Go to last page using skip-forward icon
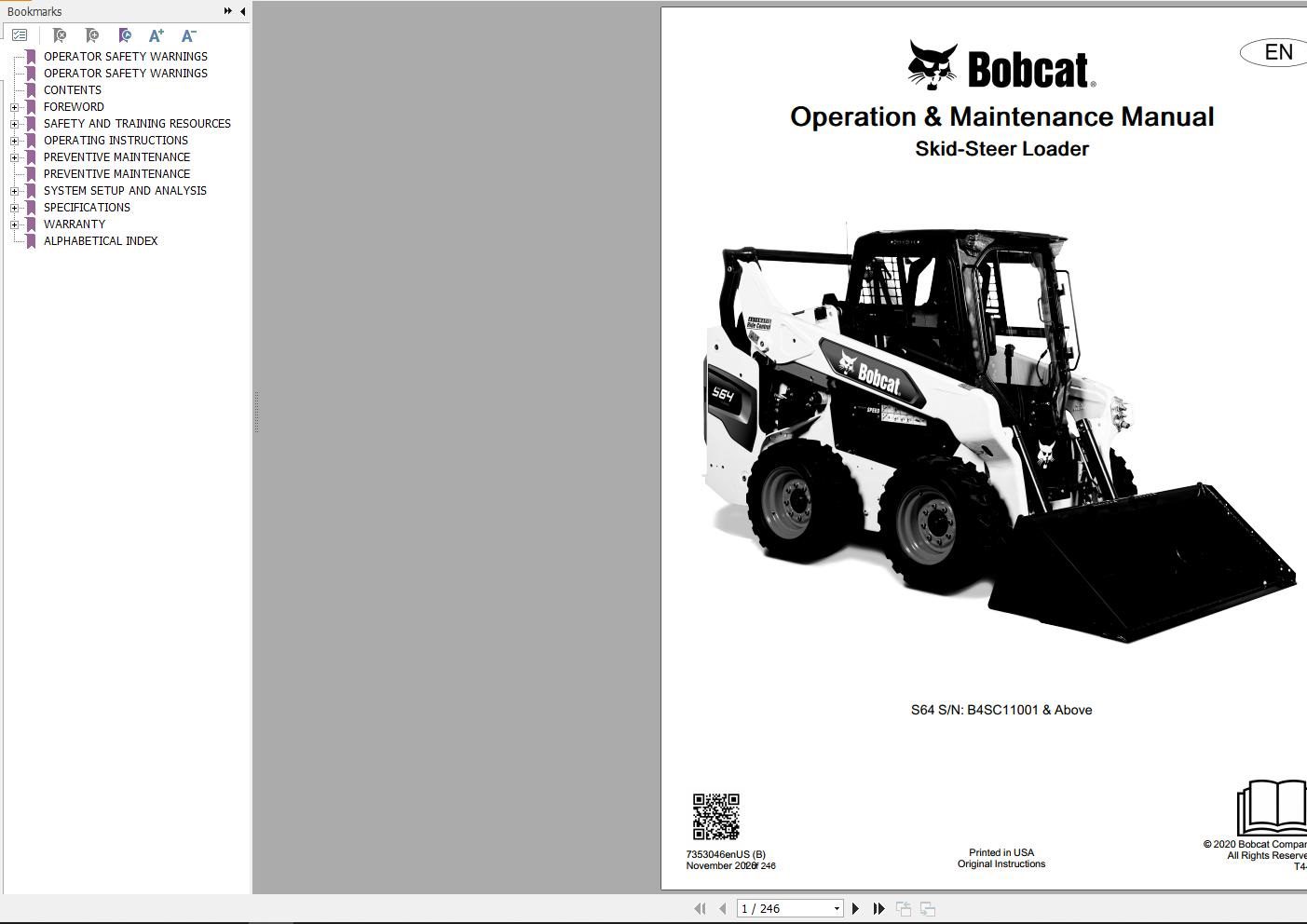This screenshot has height=924, width=1307. click(878, 907)
